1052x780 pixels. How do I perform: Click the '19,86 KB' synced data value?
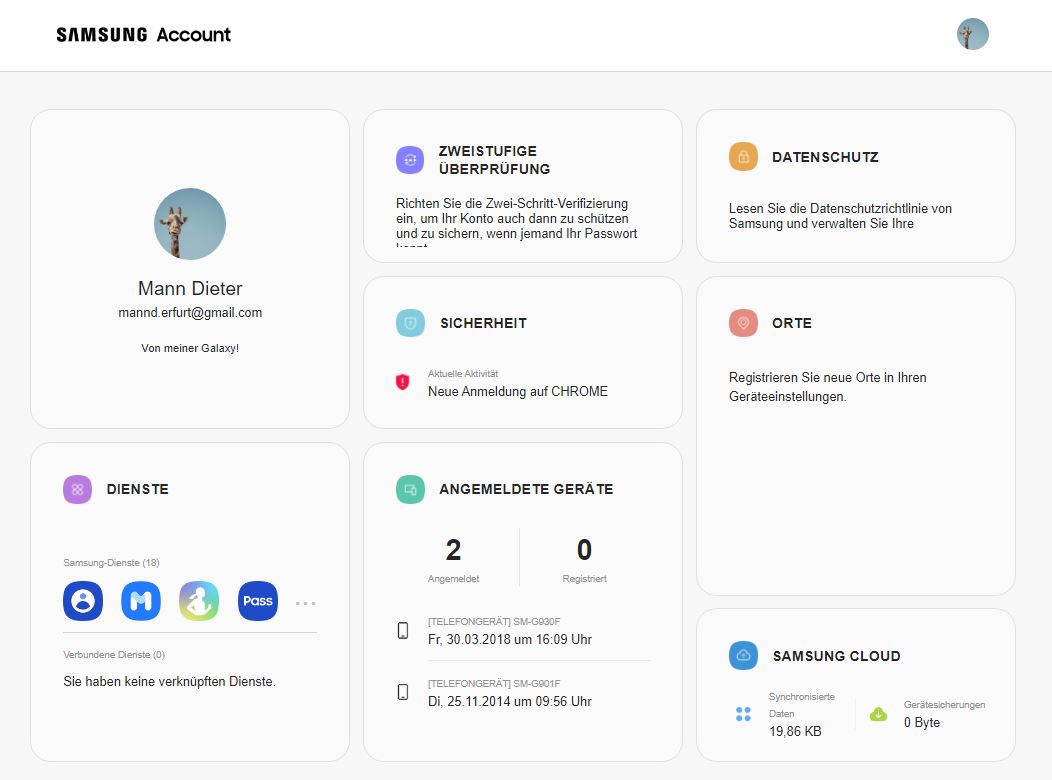[795, 732]
